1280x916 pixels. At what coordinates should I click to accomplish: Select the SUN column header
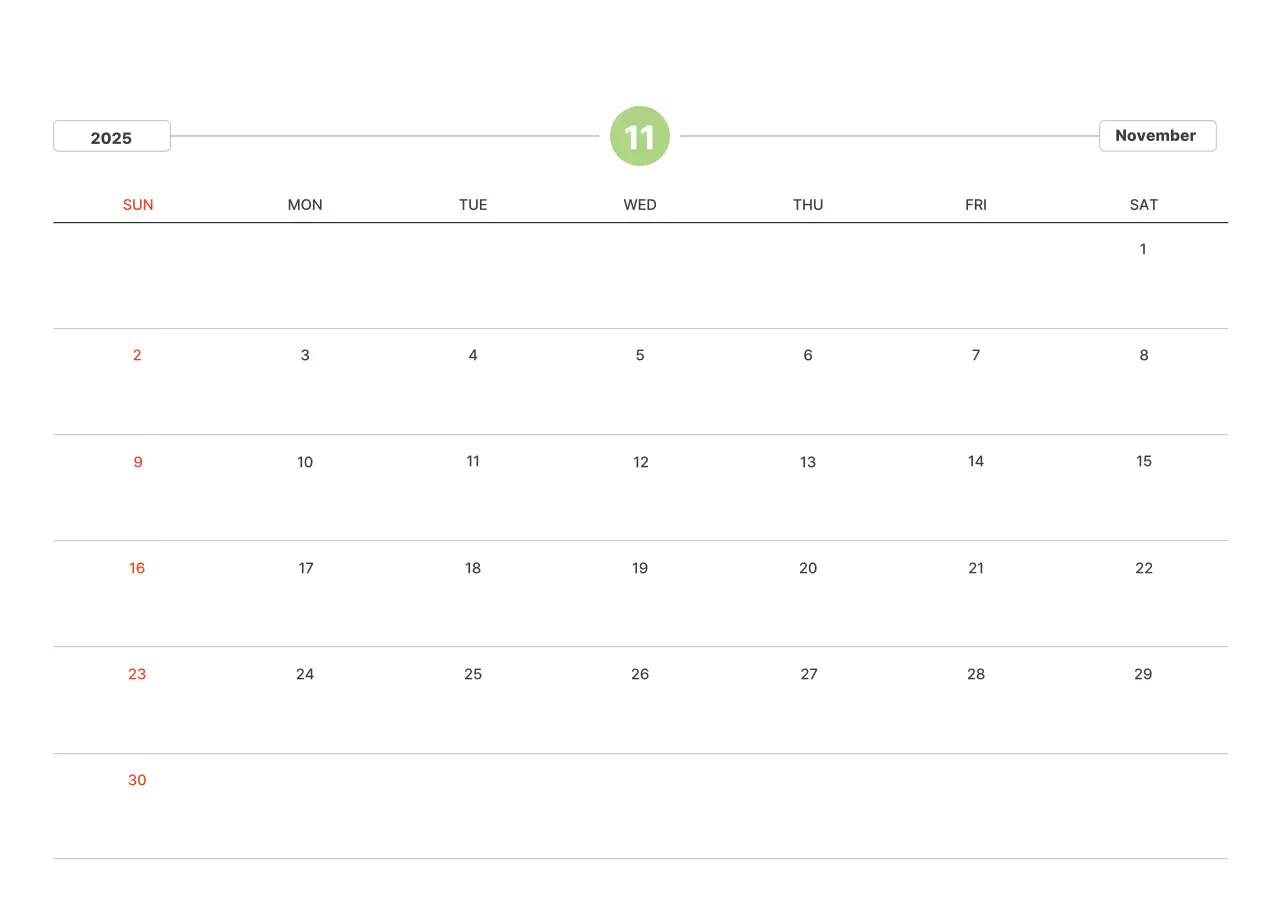tap(138, 205)
